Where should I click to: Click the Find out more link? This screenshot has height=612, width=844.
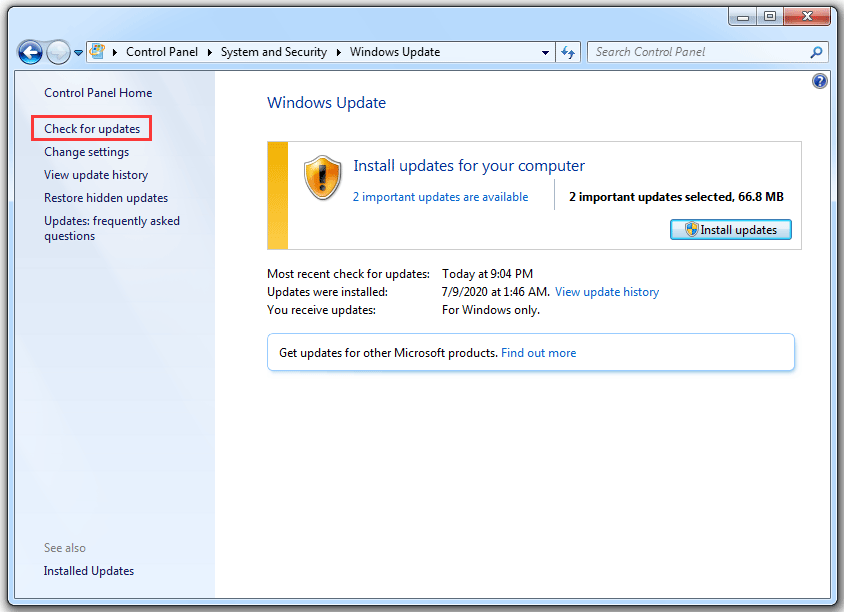coord(538,353)
